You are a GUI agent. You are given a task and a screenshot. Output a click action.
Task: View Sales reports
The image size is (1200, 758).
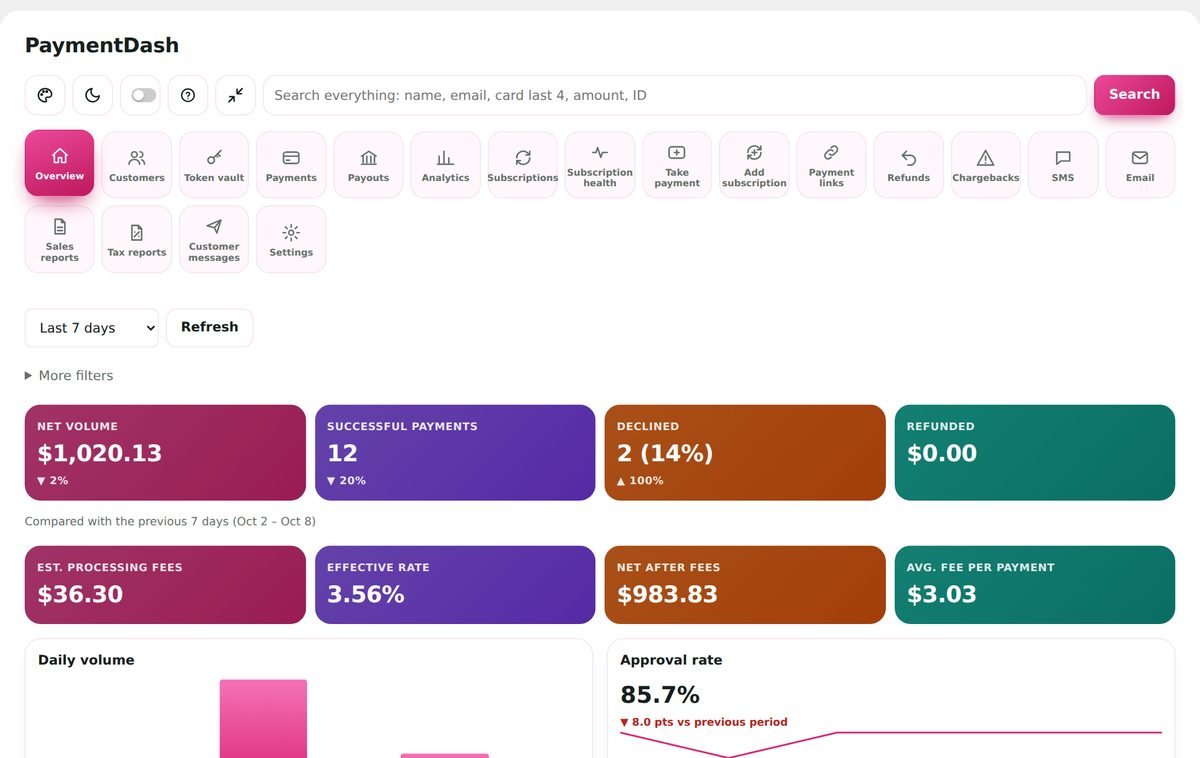tap(60, 239)
